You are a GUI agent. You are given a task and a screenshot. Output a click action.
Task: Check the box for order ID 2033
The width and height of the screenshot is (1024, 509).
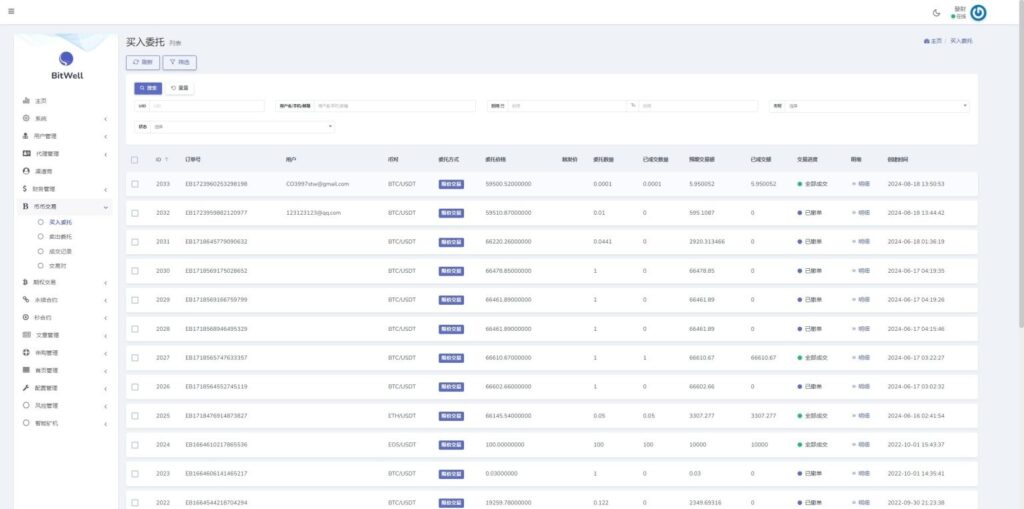pos(135,184)
